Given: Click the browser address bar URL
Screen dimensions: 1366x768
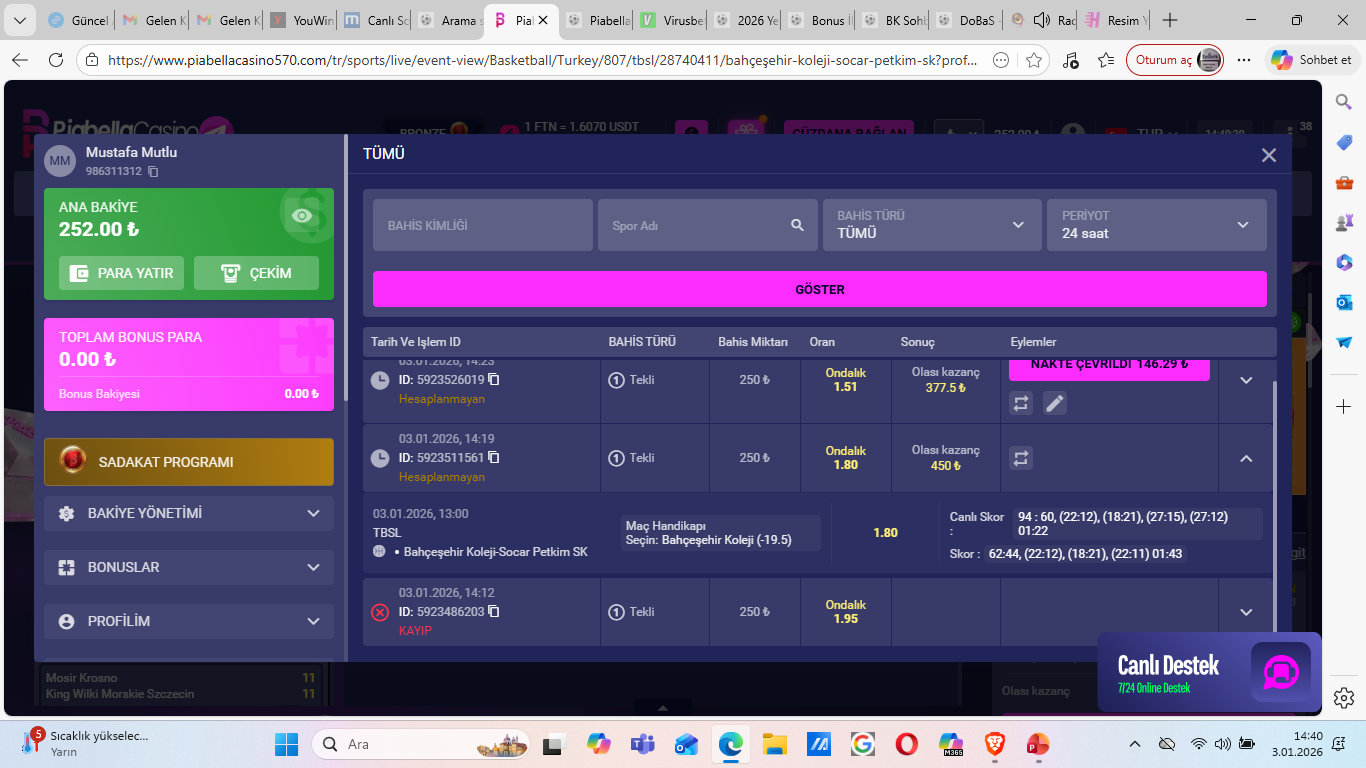Looking at the screenshot, I should [543, 60].
